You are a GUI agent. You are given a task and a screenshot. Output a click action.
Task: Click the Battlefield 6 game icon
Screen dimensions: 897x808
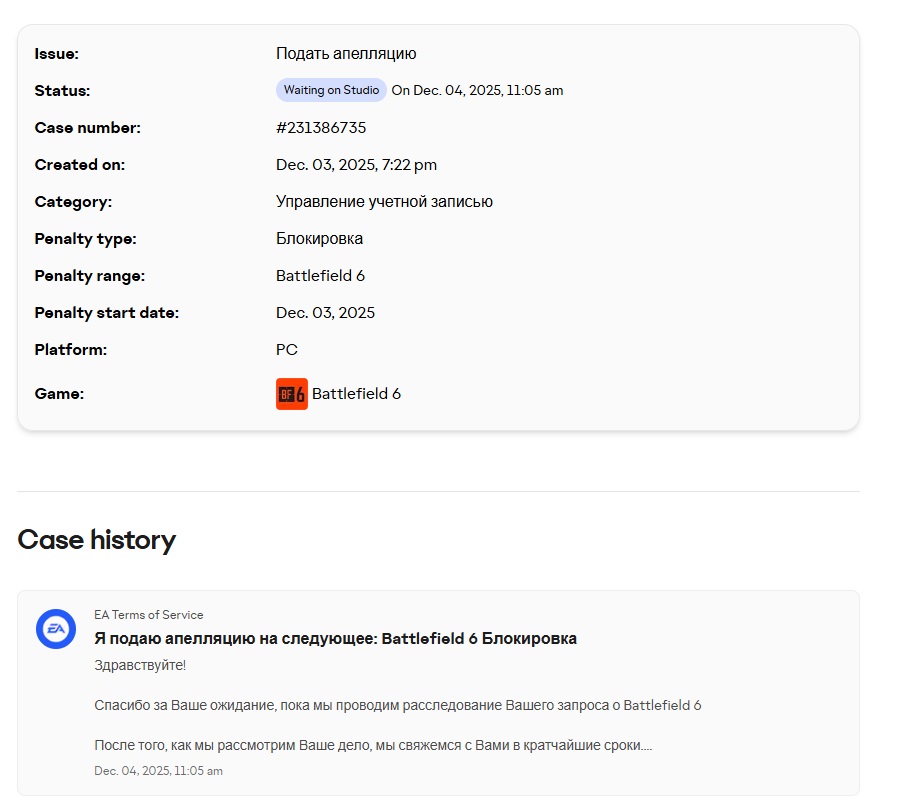pyautogui.click(x=291, y=394)
